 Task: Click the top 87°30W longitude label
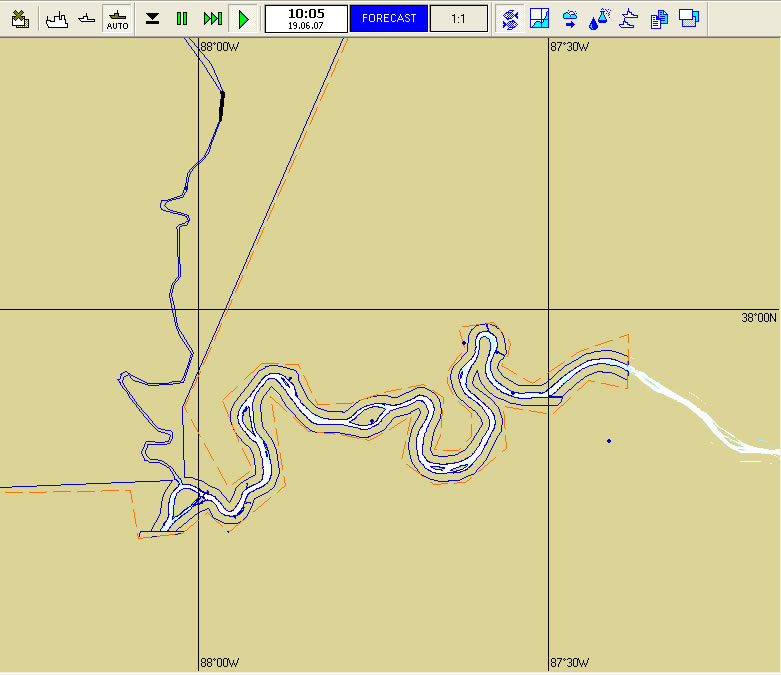point(570,47)
